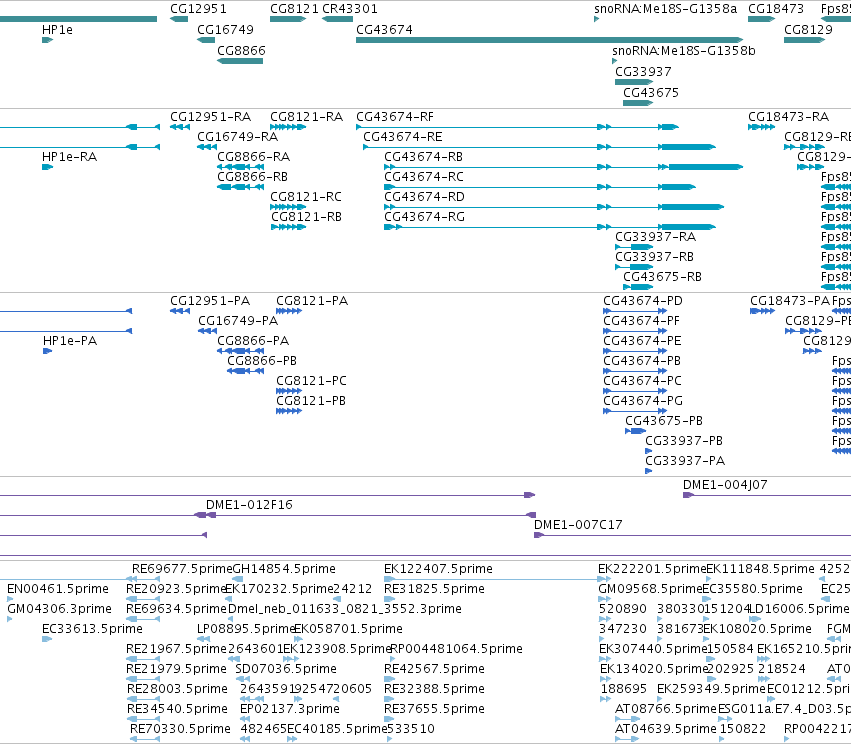
Task: Click the CG43675-RB transcript label
Action: point(662,277)
